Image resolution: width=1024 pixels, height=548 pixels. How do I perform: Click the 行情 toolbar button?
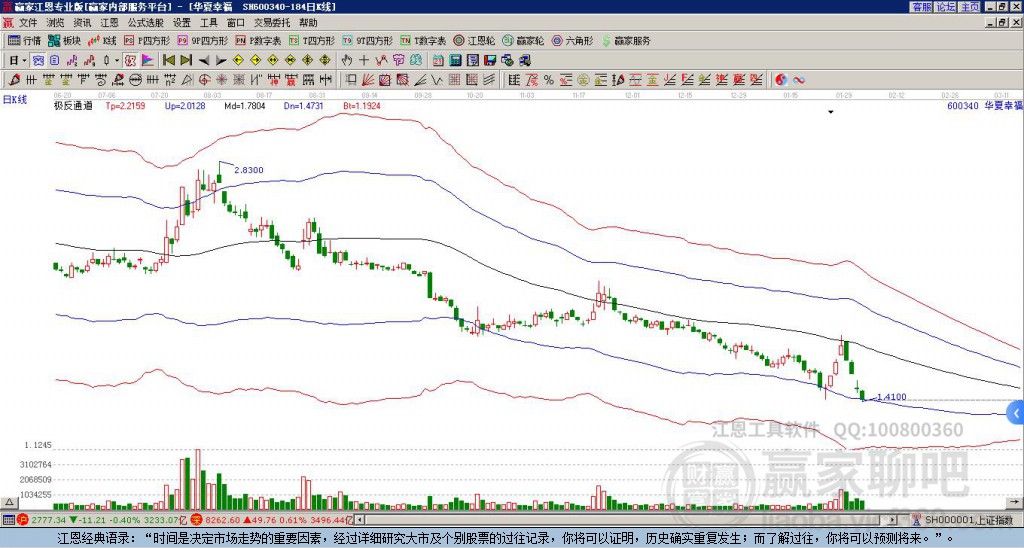(x=24, y=40)
